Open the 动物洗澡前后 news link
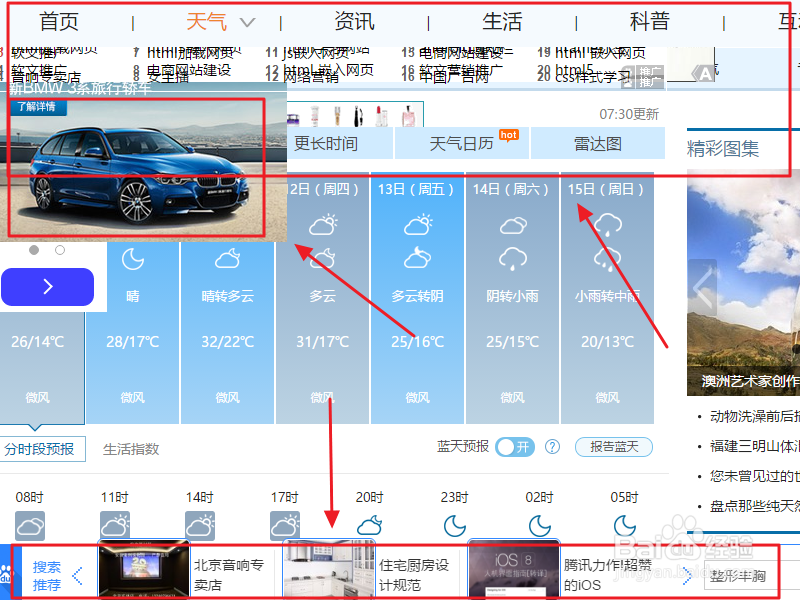 pos(755,416)
